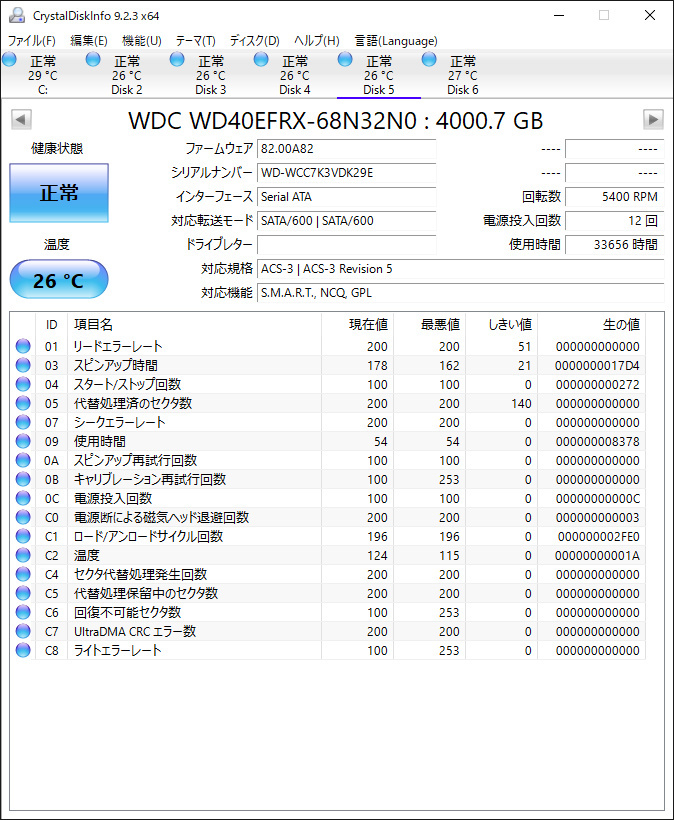Select the ロード/アンロードサイクル回数 row

click(328, 536)
